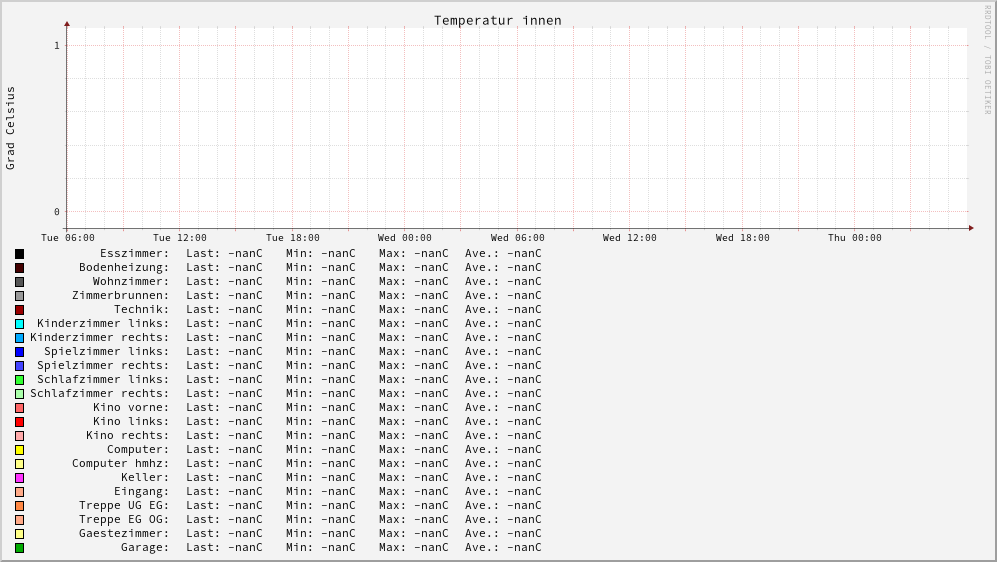Click the Technik row's Max value
997x562 pixels.
(414, 310)
